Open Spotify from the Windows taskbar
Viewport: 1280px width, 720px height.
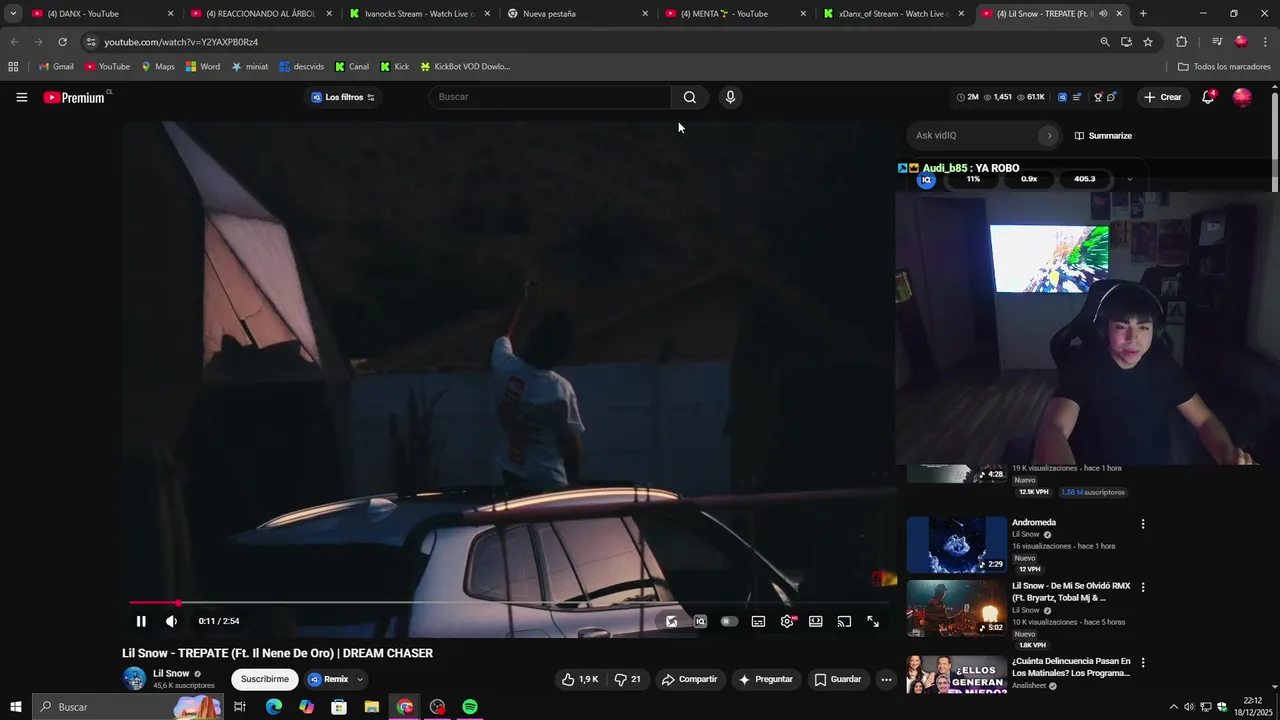470,707
